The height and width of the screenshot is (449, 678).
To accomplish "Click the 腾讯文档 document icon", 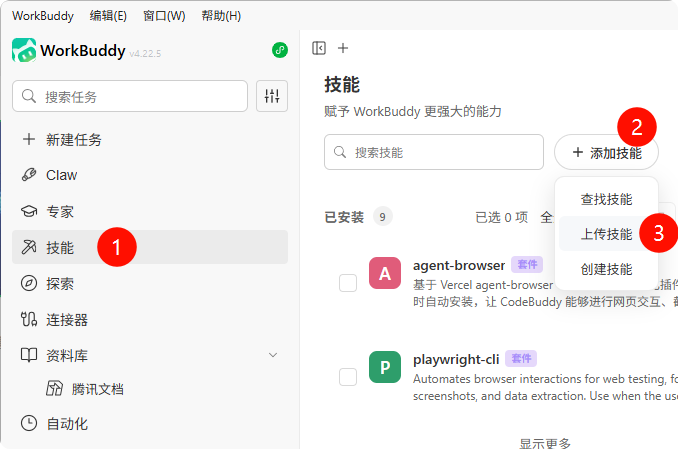I will click(x=54, y=388).
